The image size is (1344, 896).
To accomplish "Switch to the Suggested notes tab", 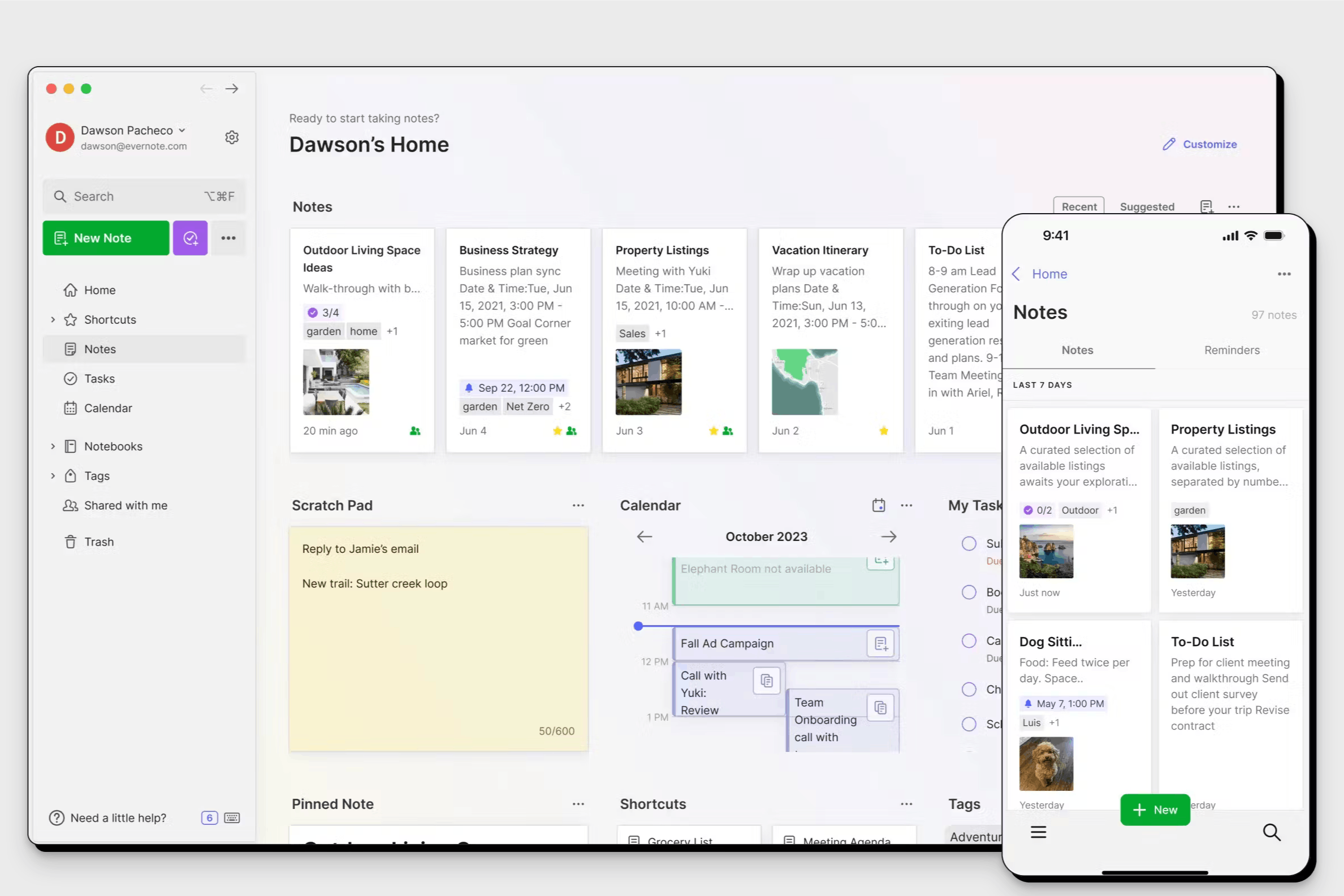I will [x=1146, y=206].
